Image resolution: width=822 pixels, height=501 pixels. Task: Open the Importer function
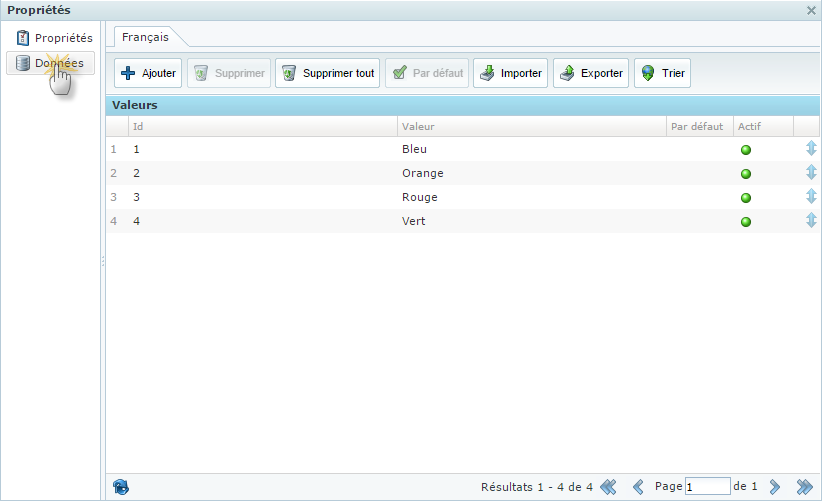tap(510, 73)
